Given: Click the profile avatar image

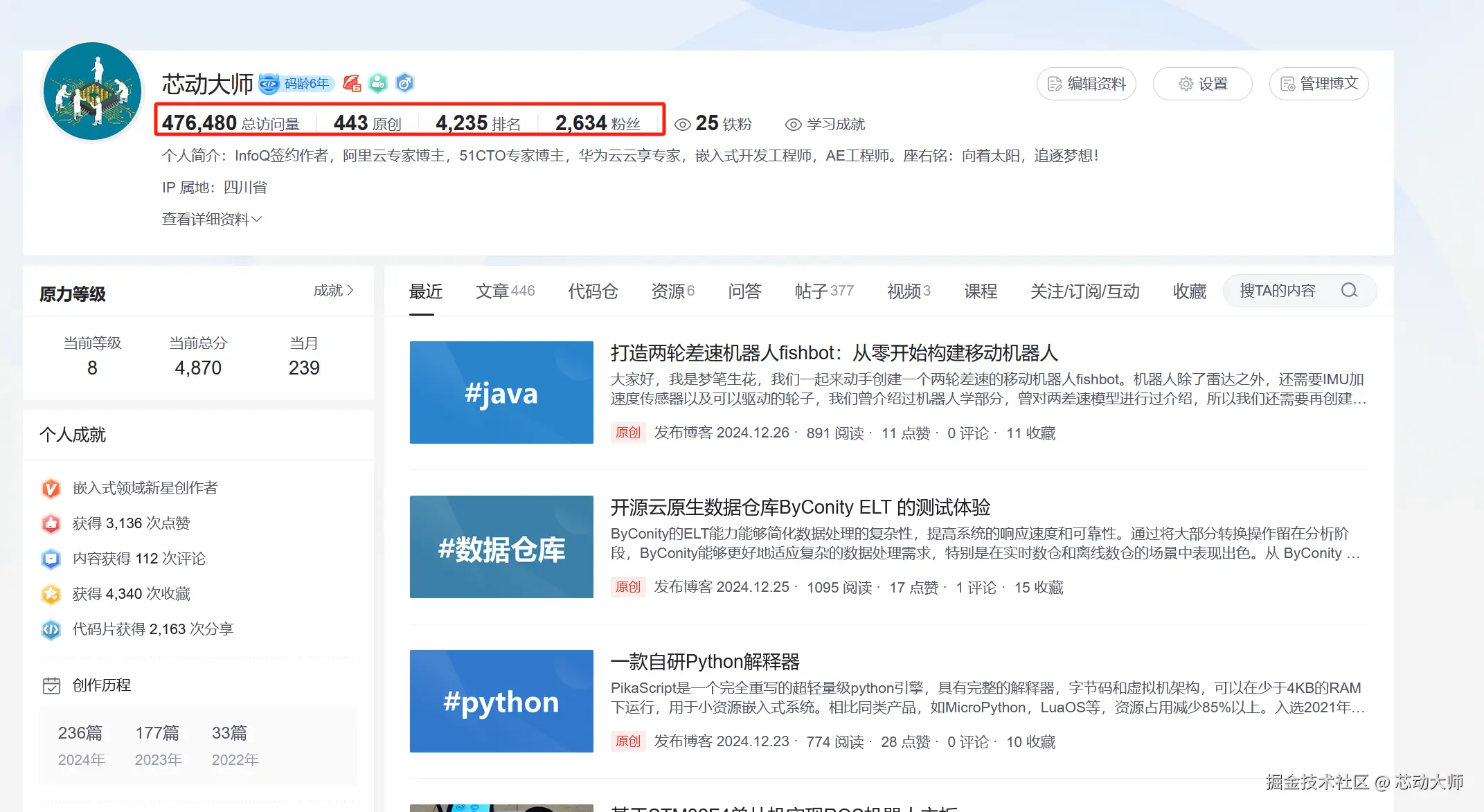Looking at the screenshot, I should pyautogui.click(x=92, y=91).
